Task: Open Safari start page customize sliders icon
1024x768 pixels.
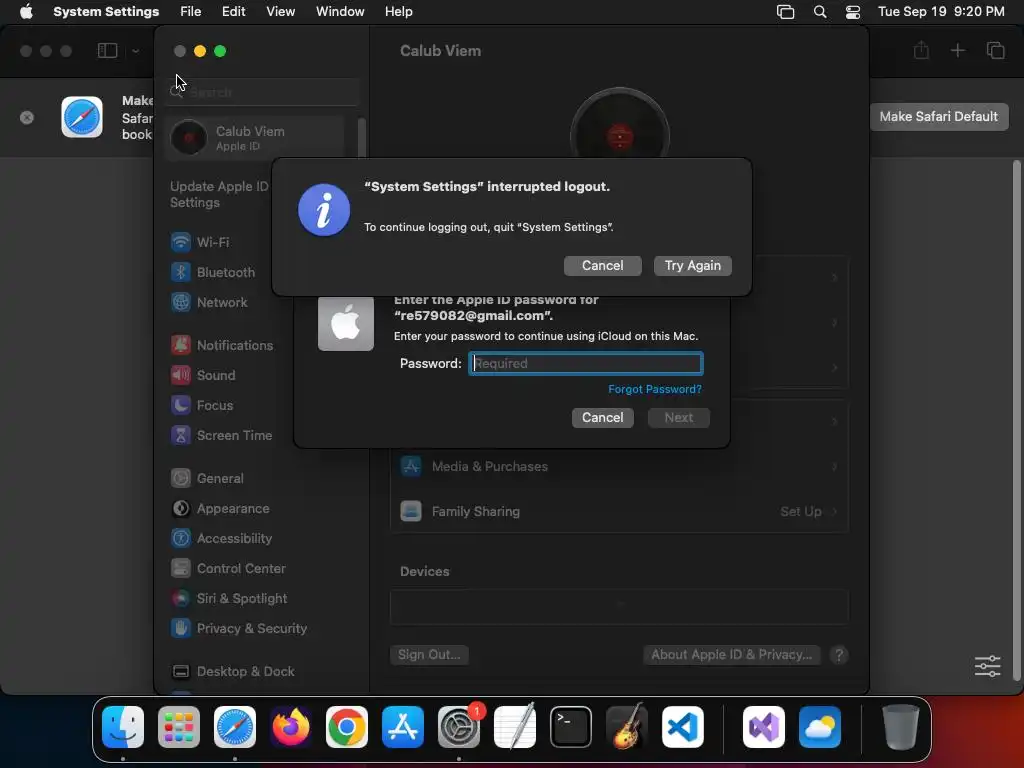Action: point(987,666)
